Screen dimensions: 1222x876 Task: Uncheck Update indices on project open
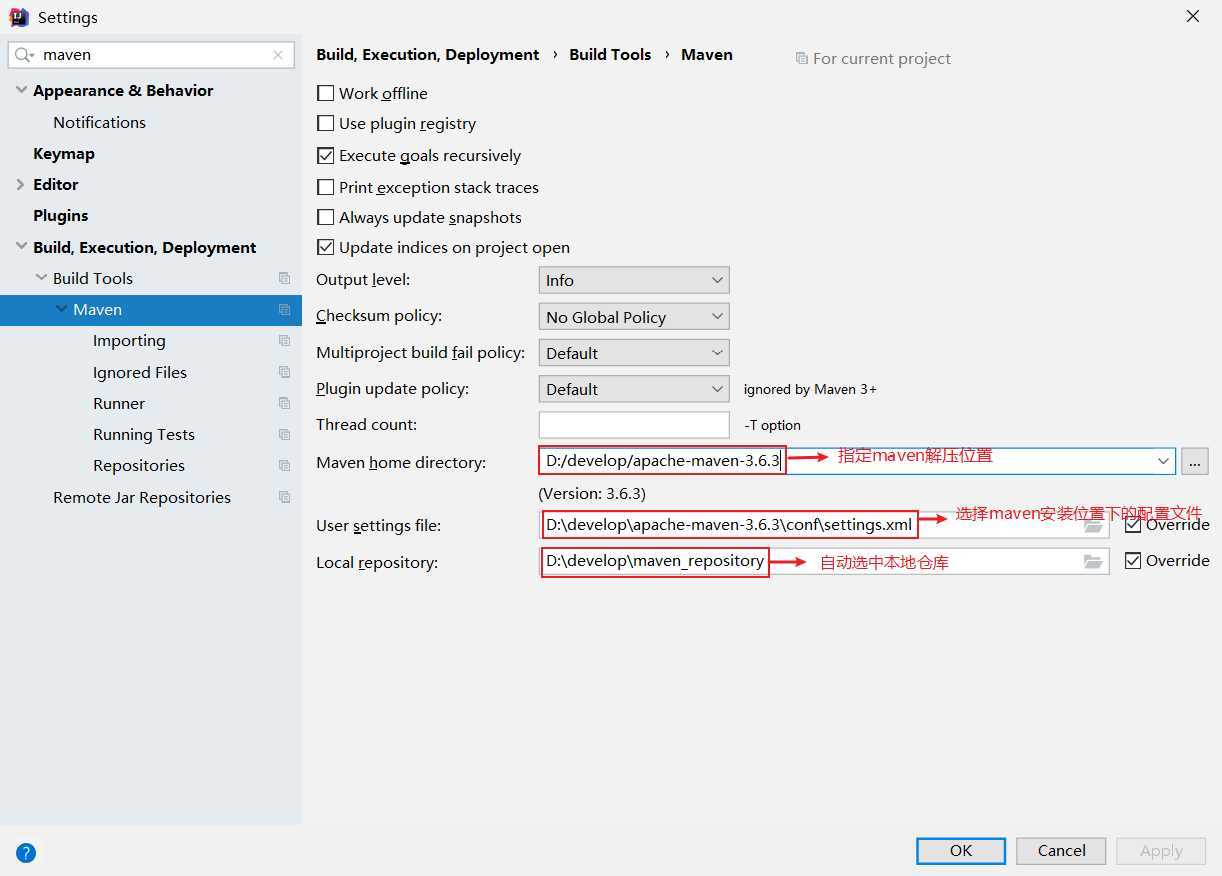click(x=325, y=247)
